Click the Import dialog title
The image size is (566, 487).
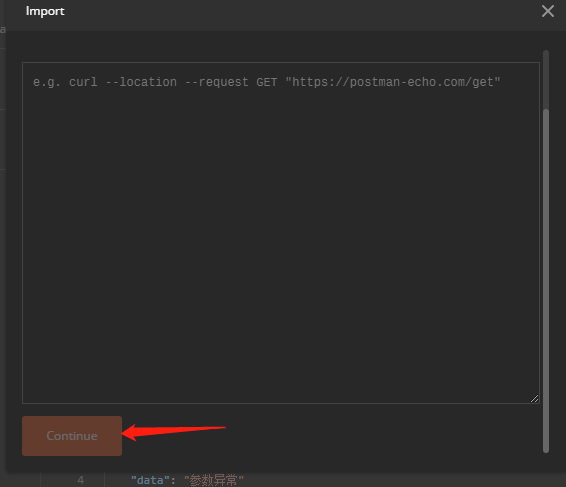coord(45,11)
